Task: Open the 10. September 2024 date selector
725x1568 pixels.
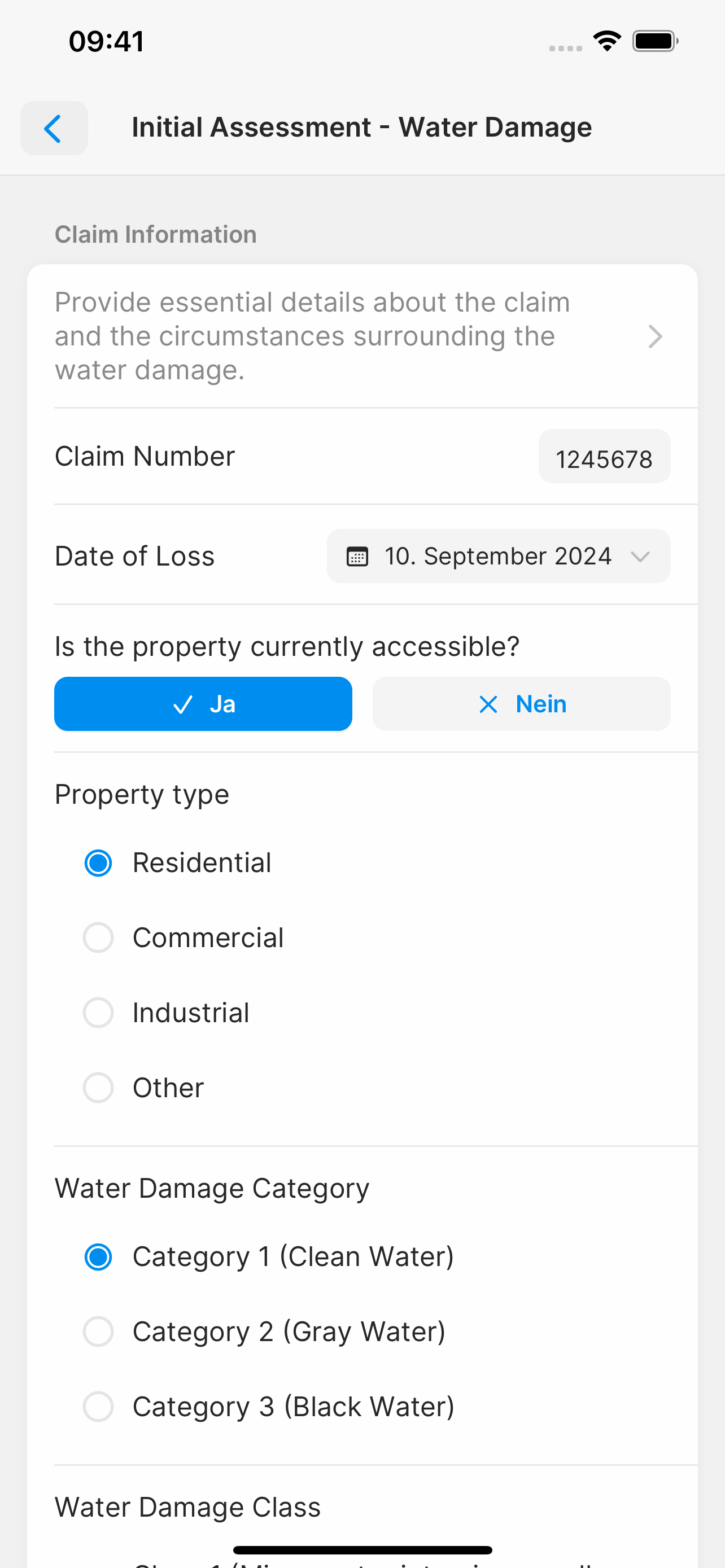Action: [x=499, y=557]
